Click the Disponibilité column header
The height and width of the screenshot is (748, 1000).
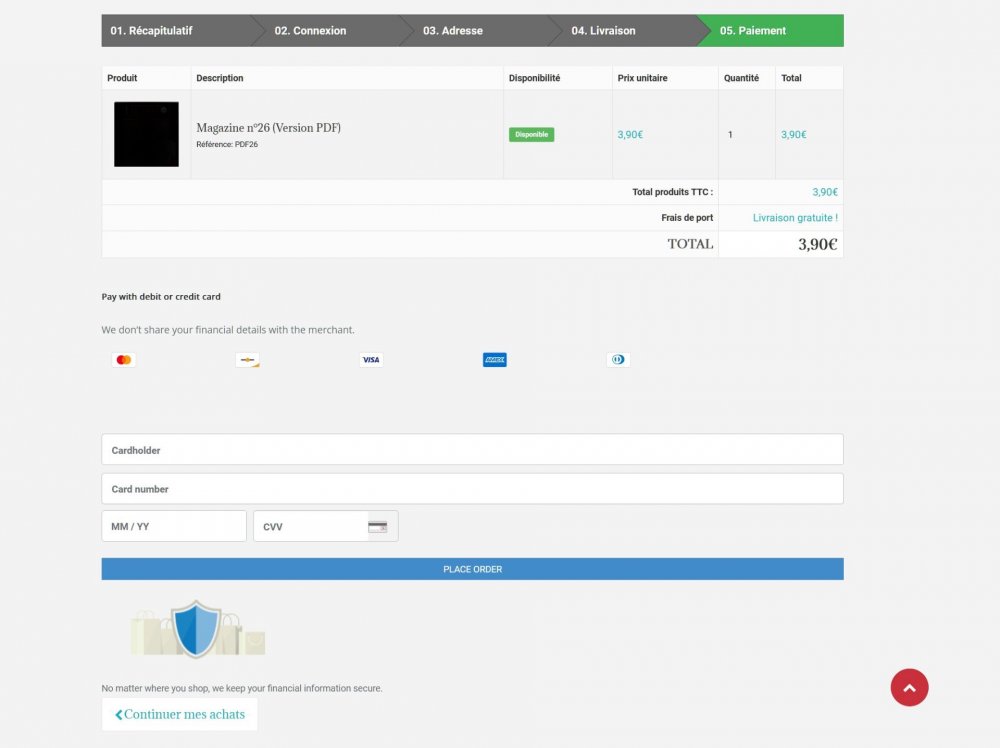534,78
